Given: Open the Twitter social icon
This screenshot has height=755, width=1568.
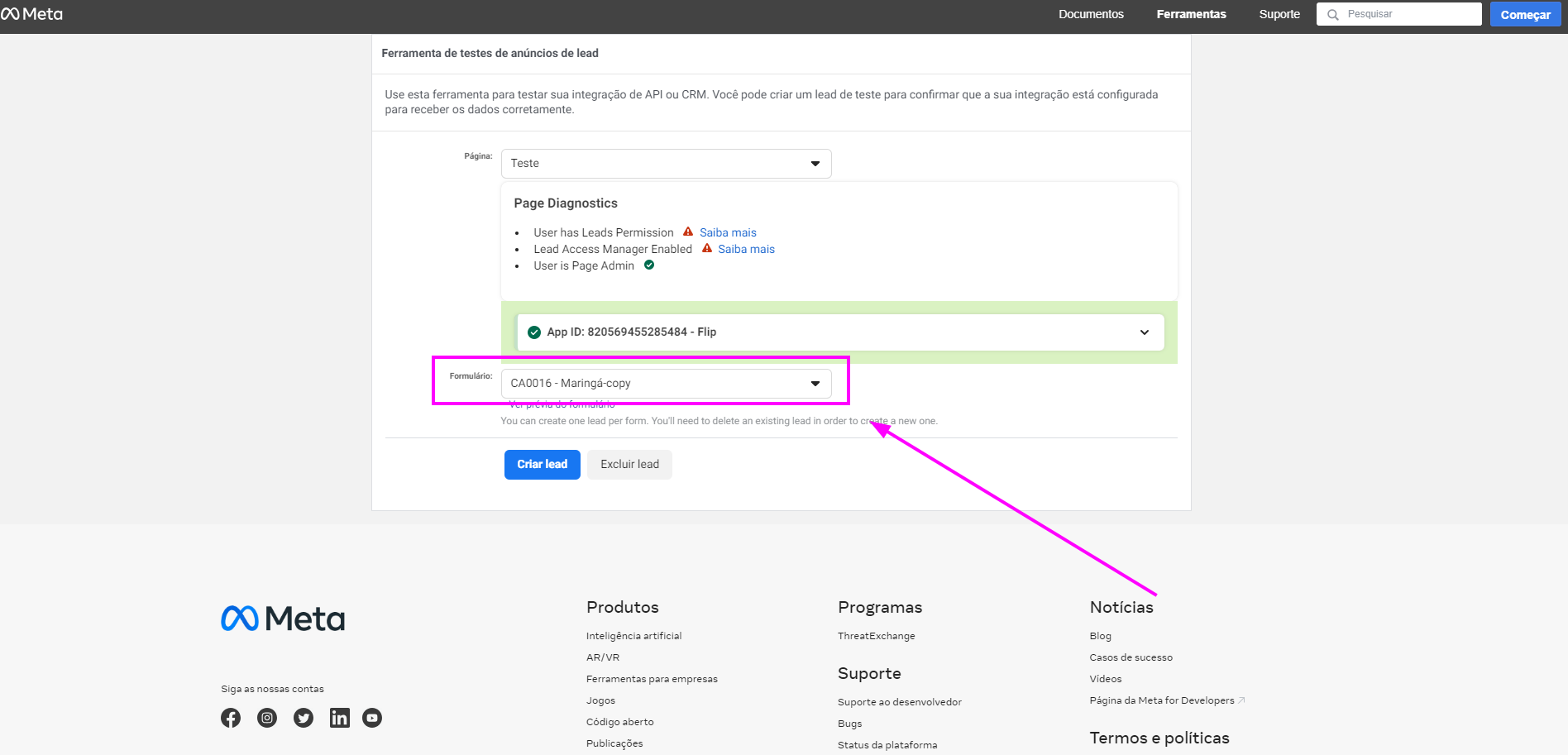Looking at the screenshot, I should pos(304,718).
